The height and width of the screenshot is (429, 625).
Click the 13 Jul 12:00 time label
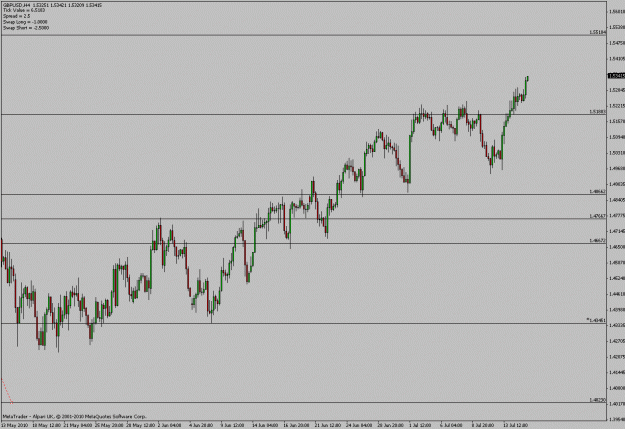(x=515, y=425)
